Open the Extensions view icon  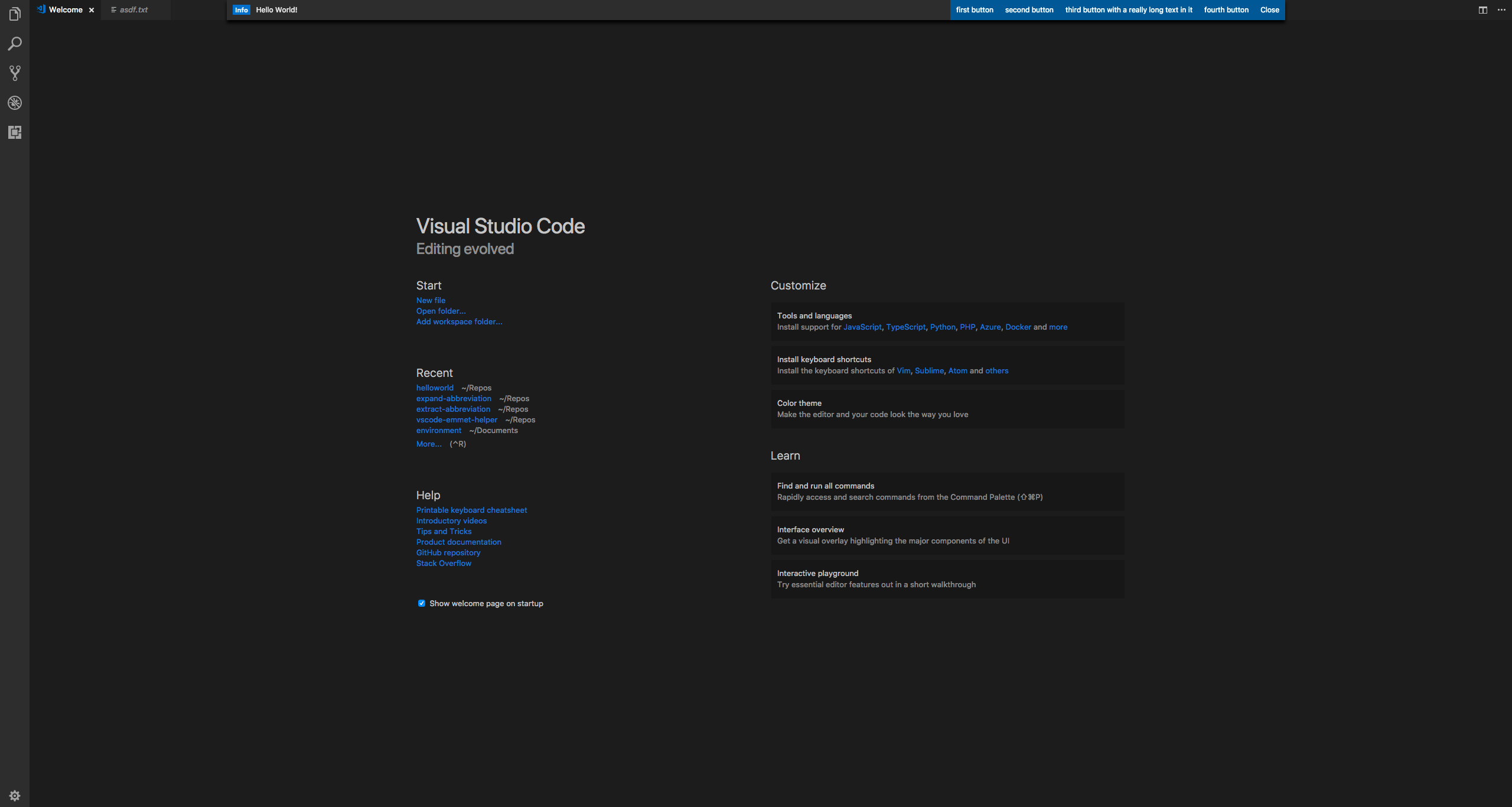tap(15, 132)
